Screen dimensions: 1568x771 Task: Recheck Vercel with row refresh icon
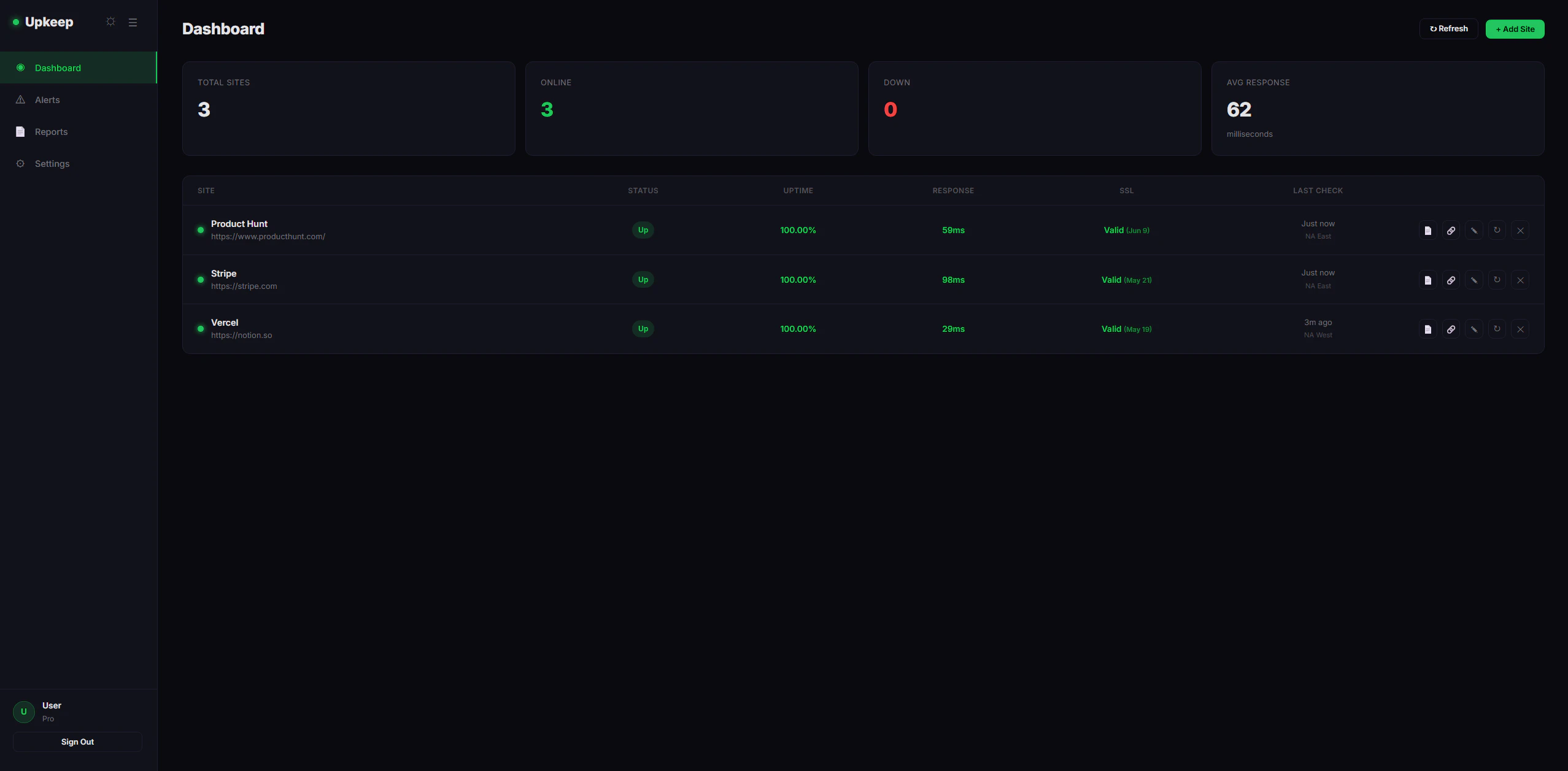(1497, 329)
